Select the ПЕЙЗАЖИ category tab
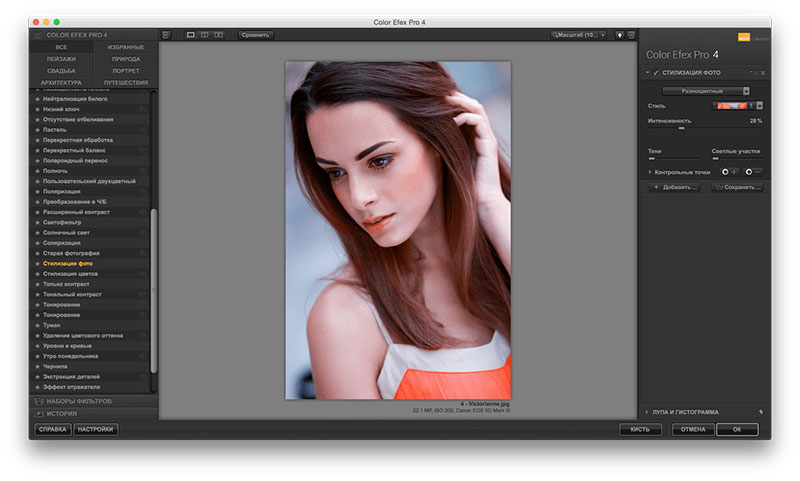This screenshot has width=800, height=481. point(61,59)
